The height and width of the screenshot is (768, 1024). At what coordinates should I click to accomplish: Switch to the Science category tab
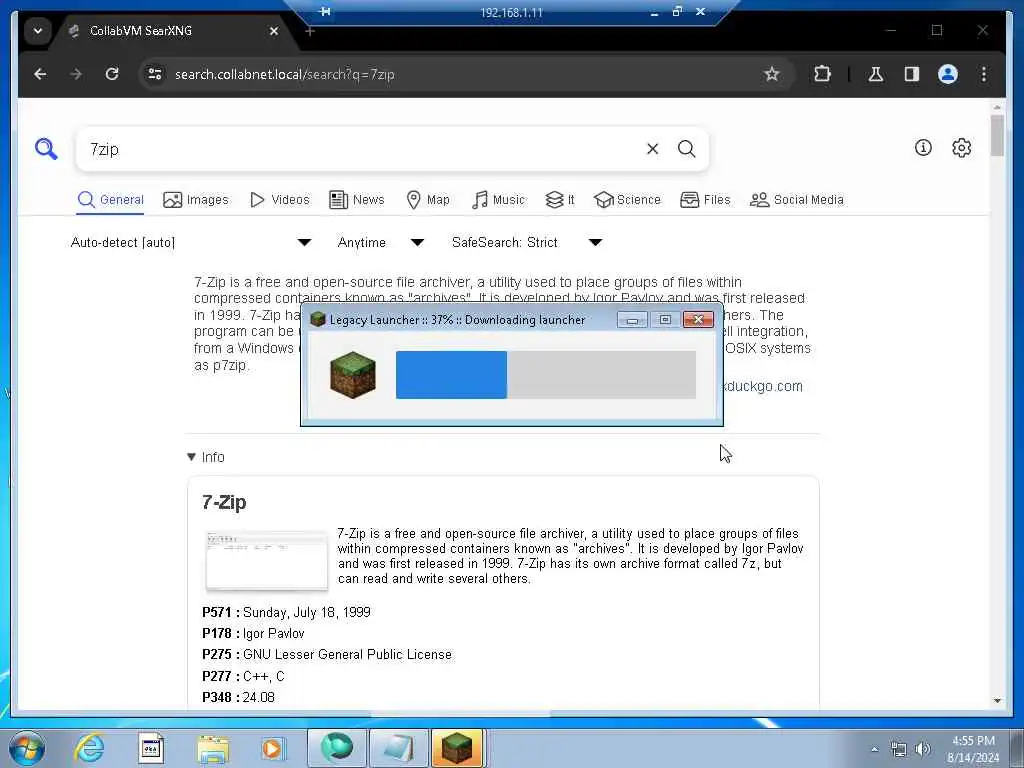coord(627,200)
